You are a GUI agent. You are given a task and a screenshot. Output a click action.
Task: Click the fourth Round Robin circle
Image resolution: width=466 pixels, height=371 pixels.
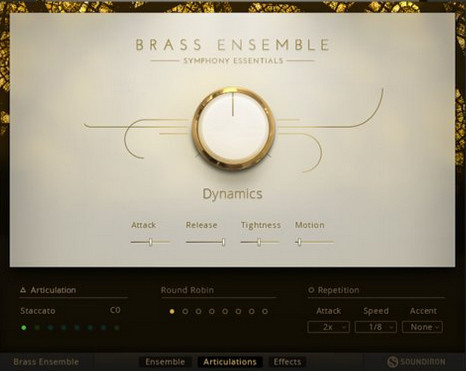coord(212,312)
